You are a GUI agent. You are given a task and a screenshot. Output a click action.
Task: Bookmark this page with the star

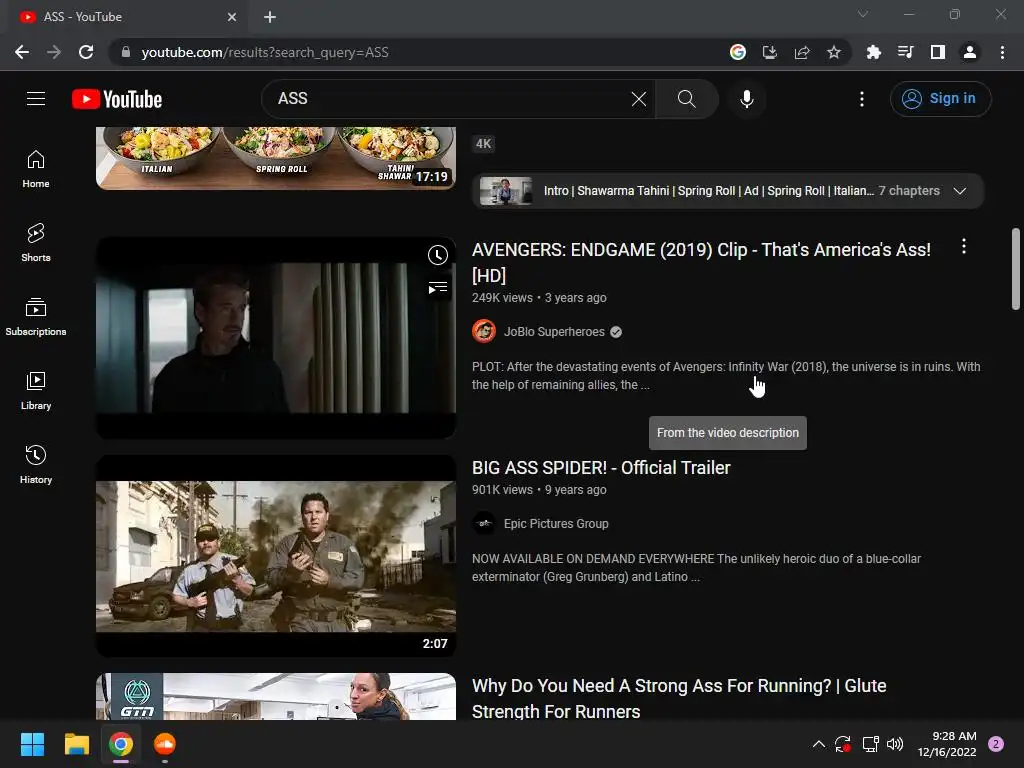[x=833, y=52]
